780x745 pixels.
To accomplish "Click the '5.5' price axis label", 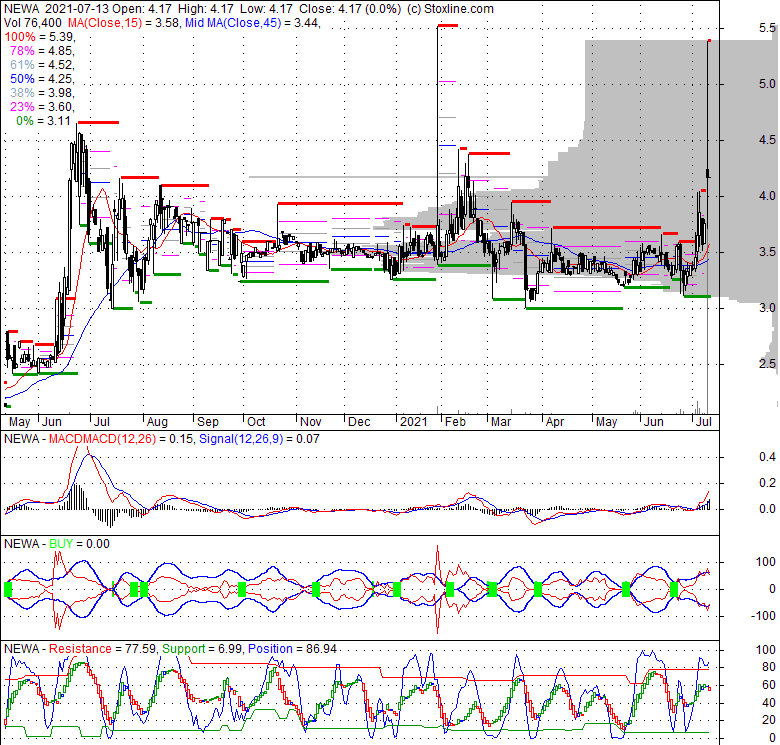I will 767,28.
